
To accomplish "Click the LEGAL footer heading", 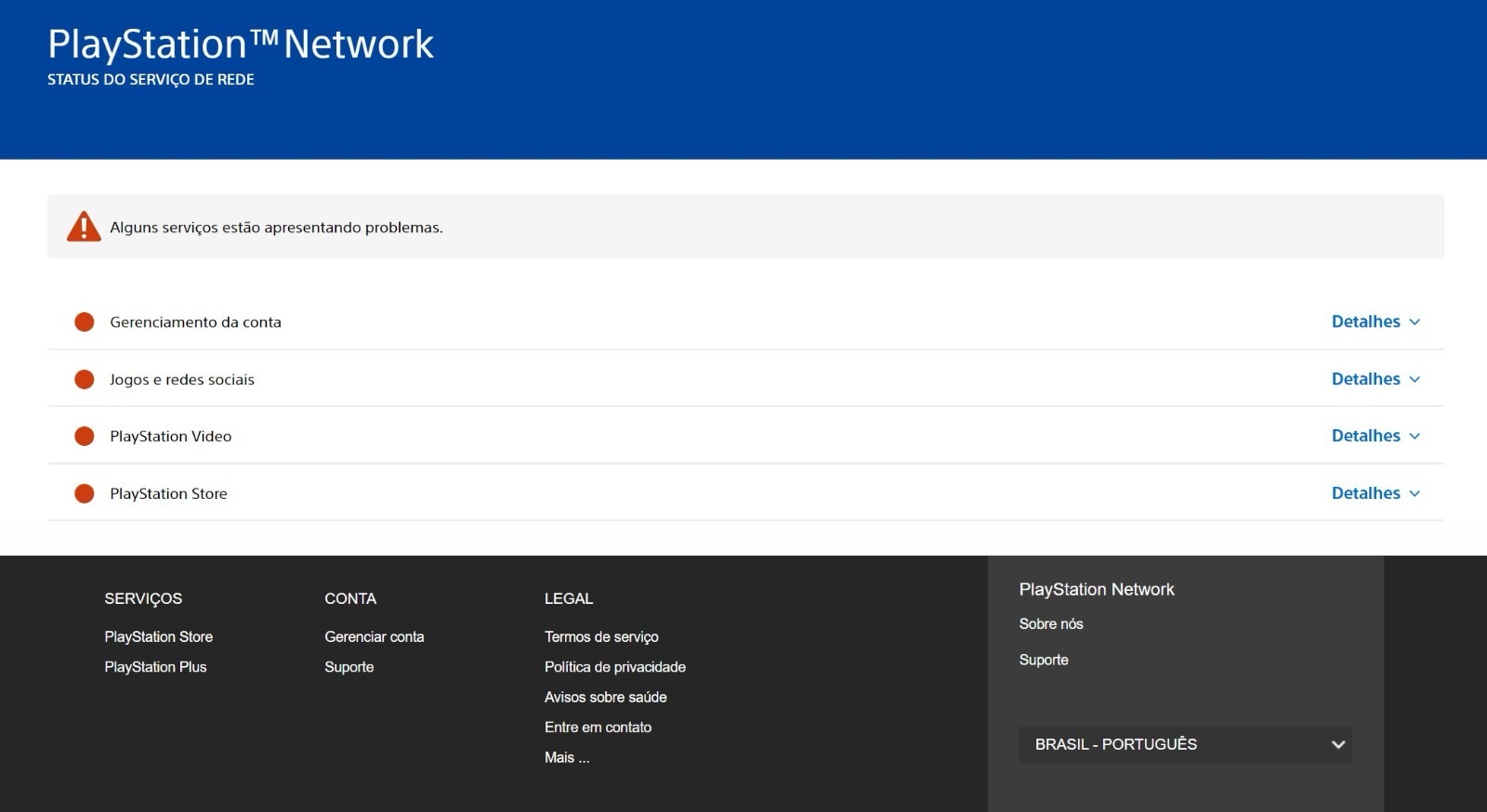I will (x=569, y=598).
